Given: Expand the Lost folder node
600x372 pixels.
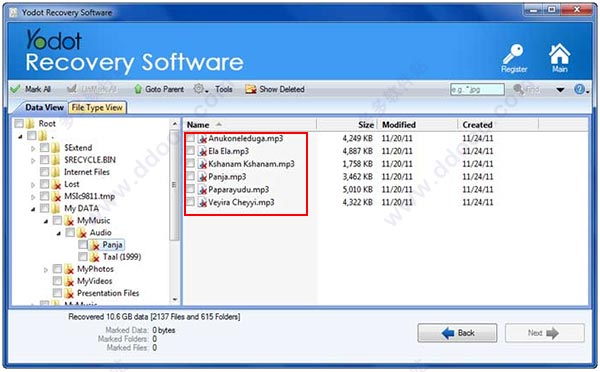Looking at the screenshot, I should [33, 185].
